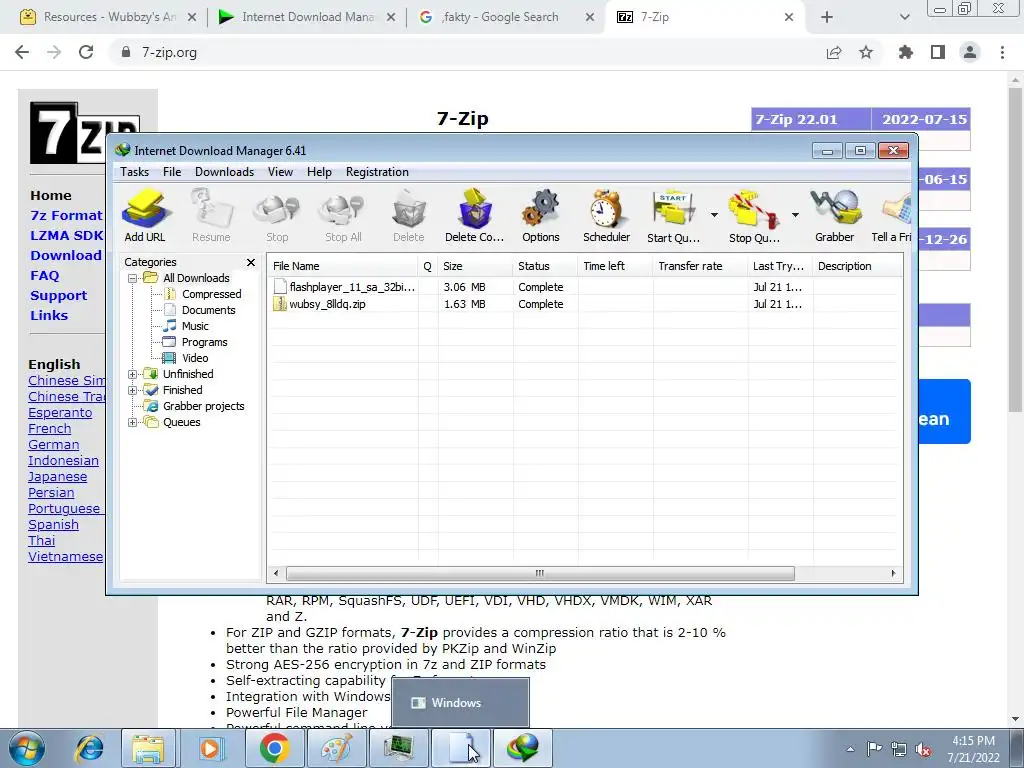Open the File menu in IDM
1024x768 pixels.
pyautogui.click(x=172, y=172)
